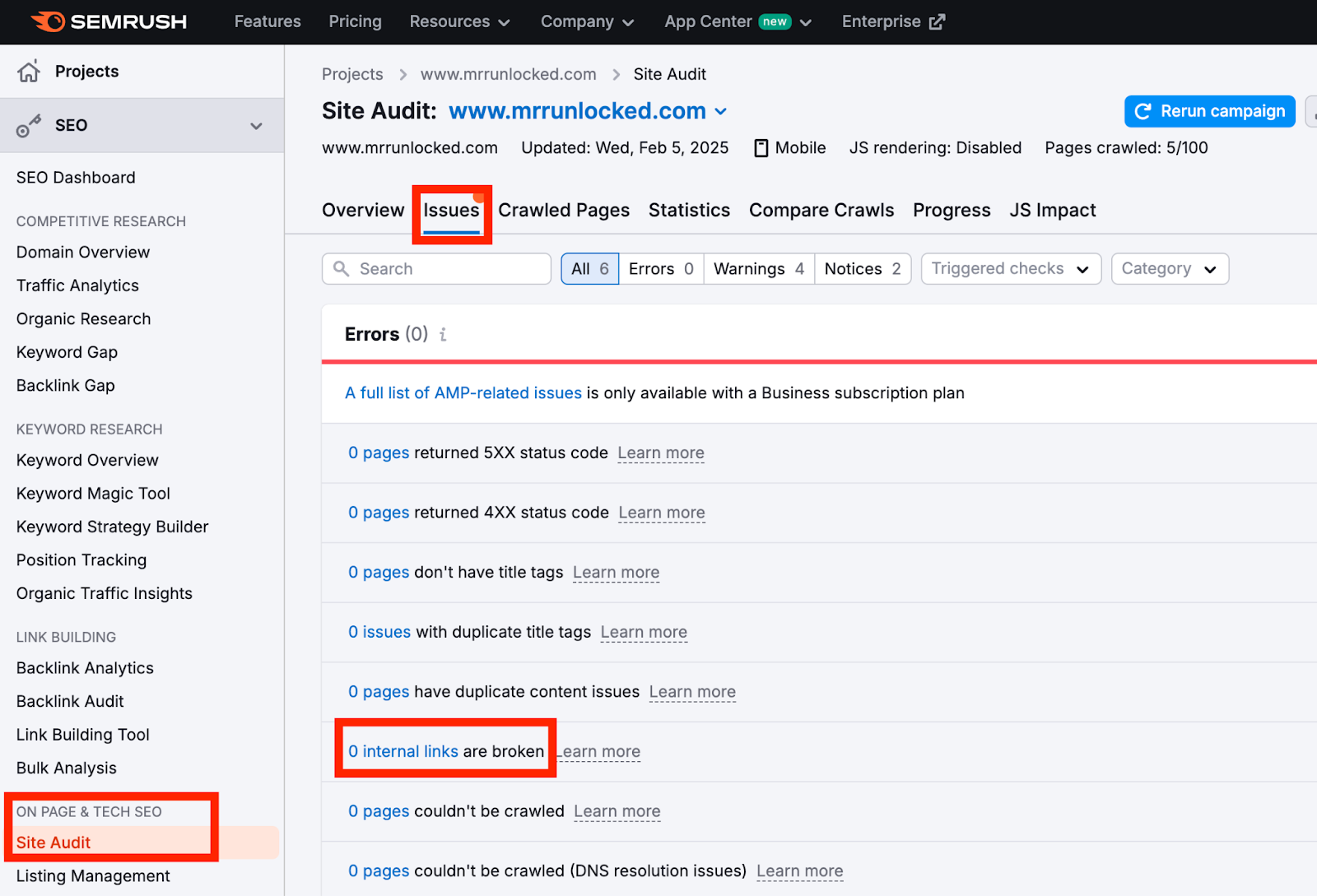Select the Errors 0 filter
This screenshot has width=1317, height=896.
pyautogui.click(x=661, y=268)
